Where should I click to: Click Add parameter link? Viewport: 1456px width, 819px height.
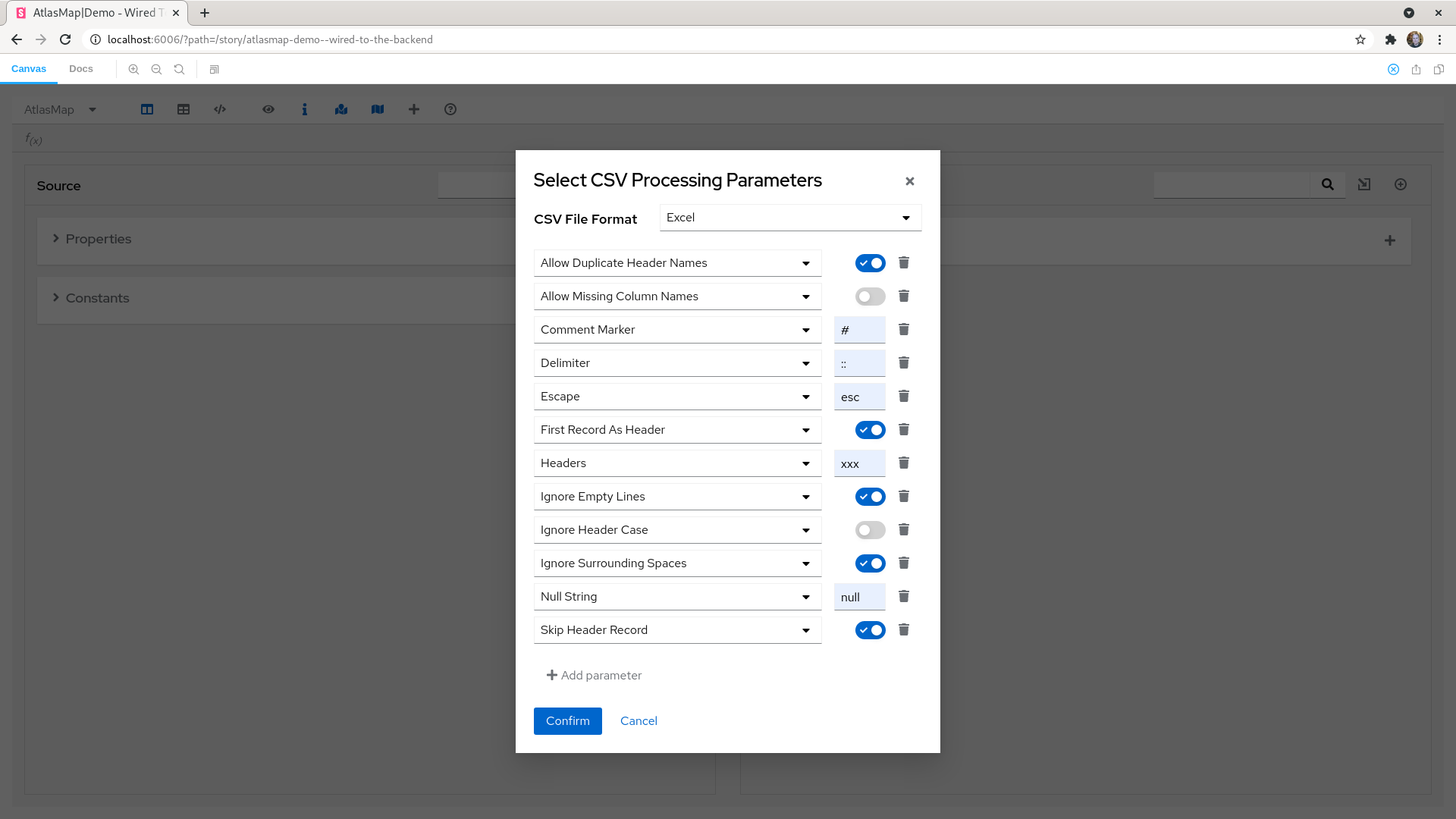tap(594, 675)
